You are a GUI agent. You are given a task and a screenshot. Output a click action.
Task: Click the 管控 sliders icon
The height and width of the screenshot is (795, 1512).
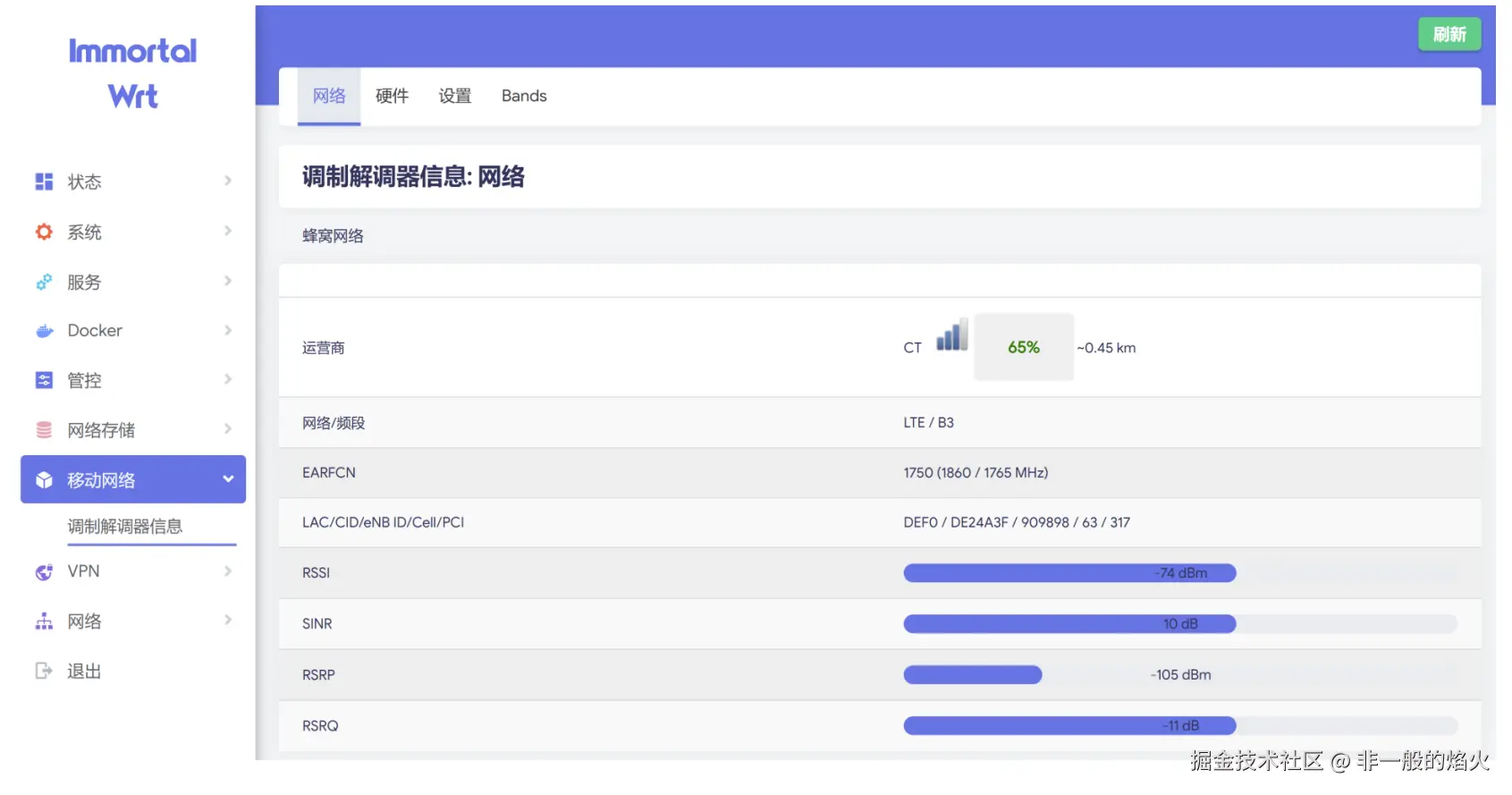(44, 380)
